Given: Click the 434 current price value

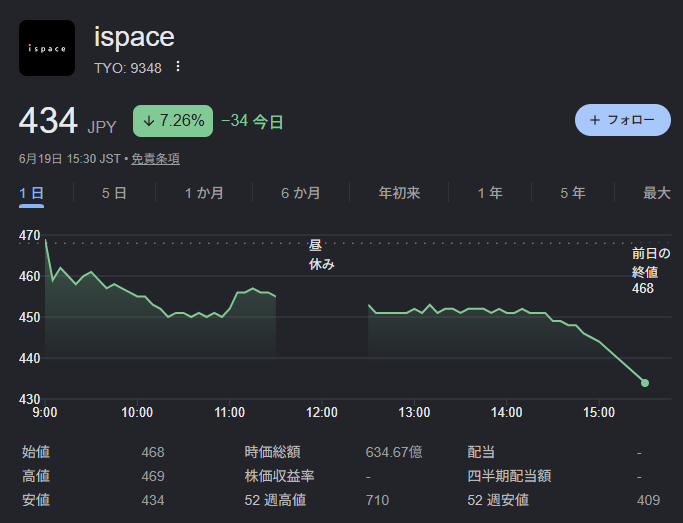Looking at the screenshot, I should [x=48, y=121].
